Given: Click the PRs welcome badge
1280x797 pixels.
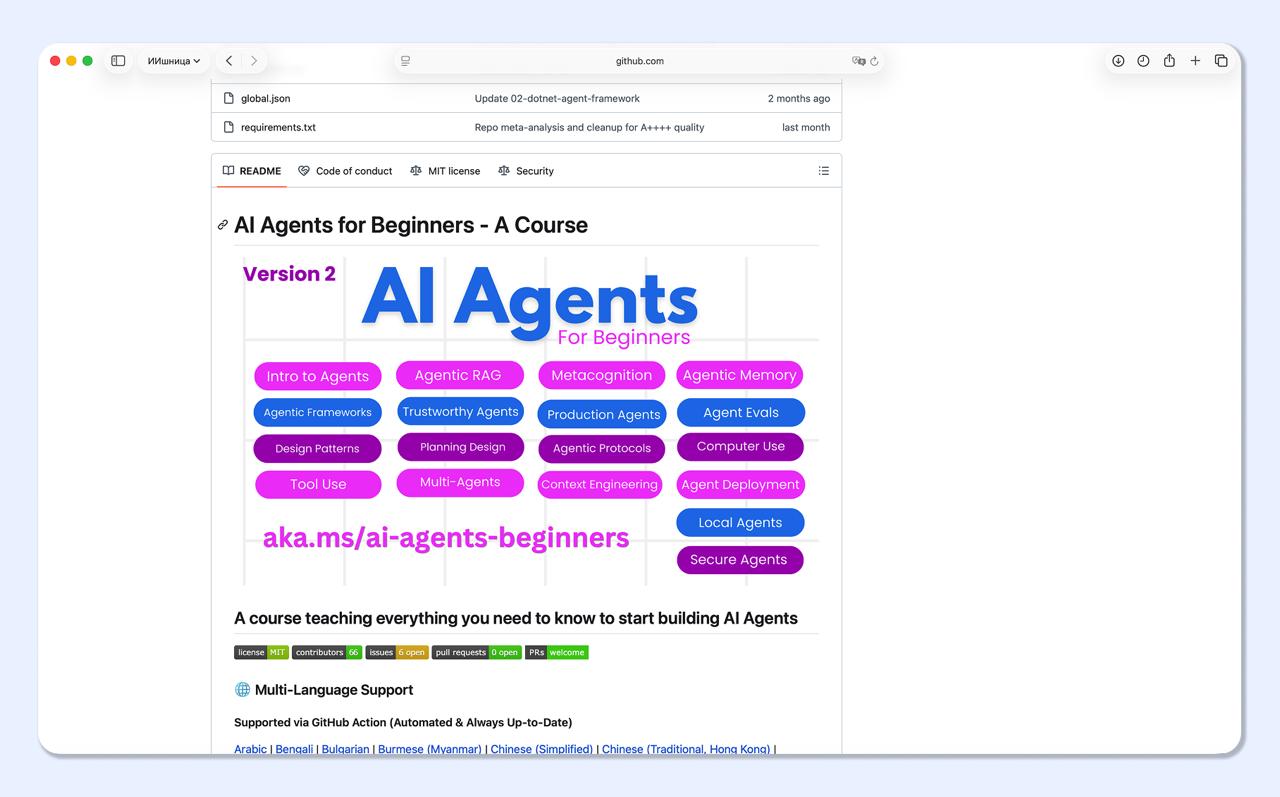Looking at the screenshot, I should [557, 652].
